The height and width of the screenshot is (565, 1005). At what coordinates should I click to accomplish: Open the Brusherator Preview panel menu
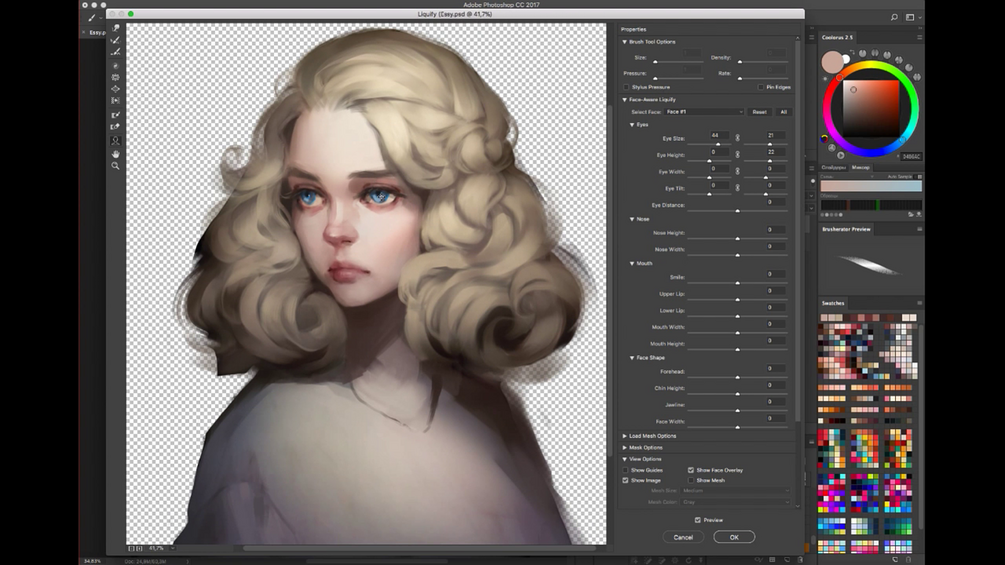pos(919,229)
